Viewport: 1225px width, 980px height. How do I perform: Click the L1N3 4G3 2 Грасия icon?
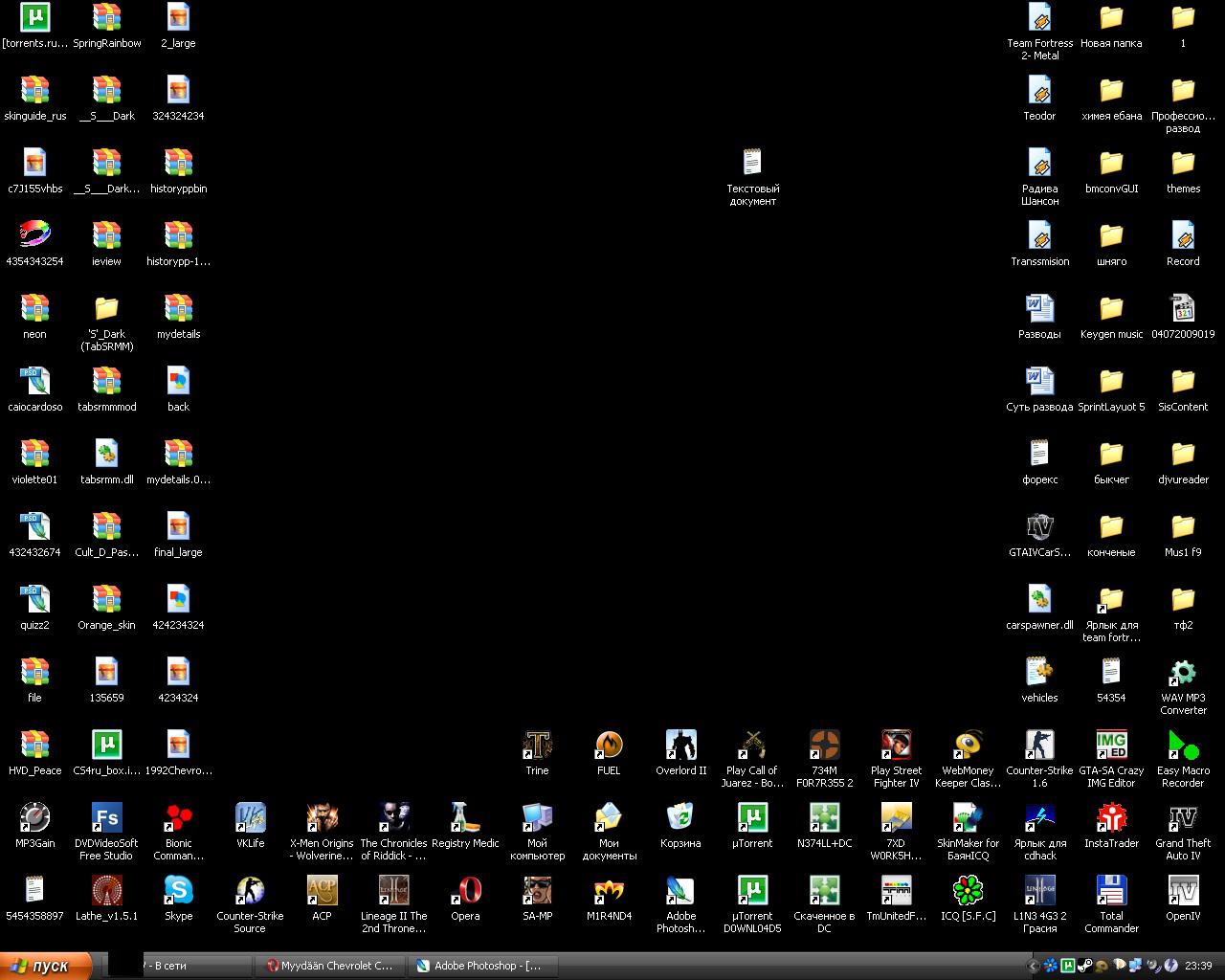(x=1039, y=890)
